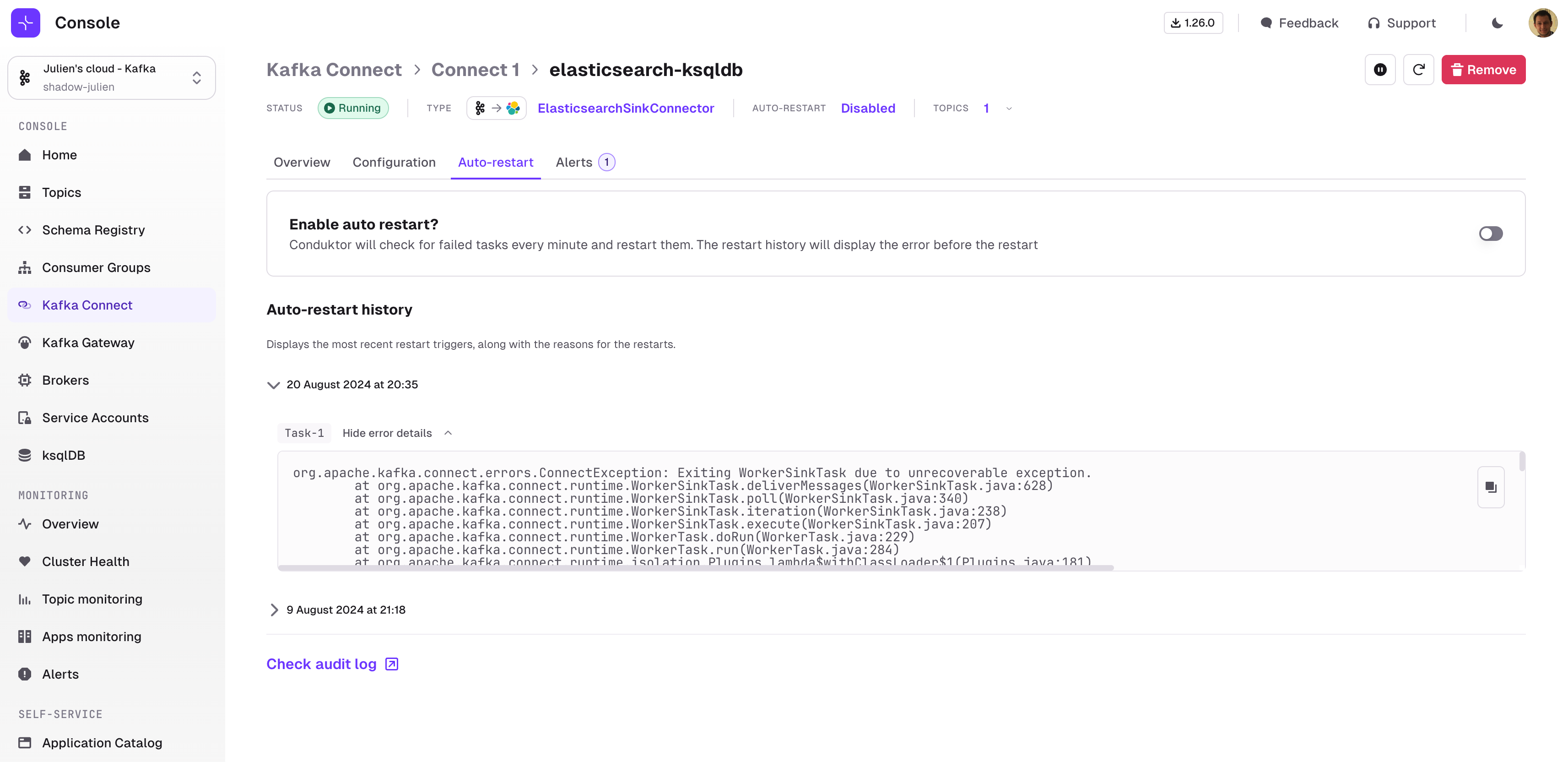
Task: Click the Check audit log link
Action: (332, 663)
